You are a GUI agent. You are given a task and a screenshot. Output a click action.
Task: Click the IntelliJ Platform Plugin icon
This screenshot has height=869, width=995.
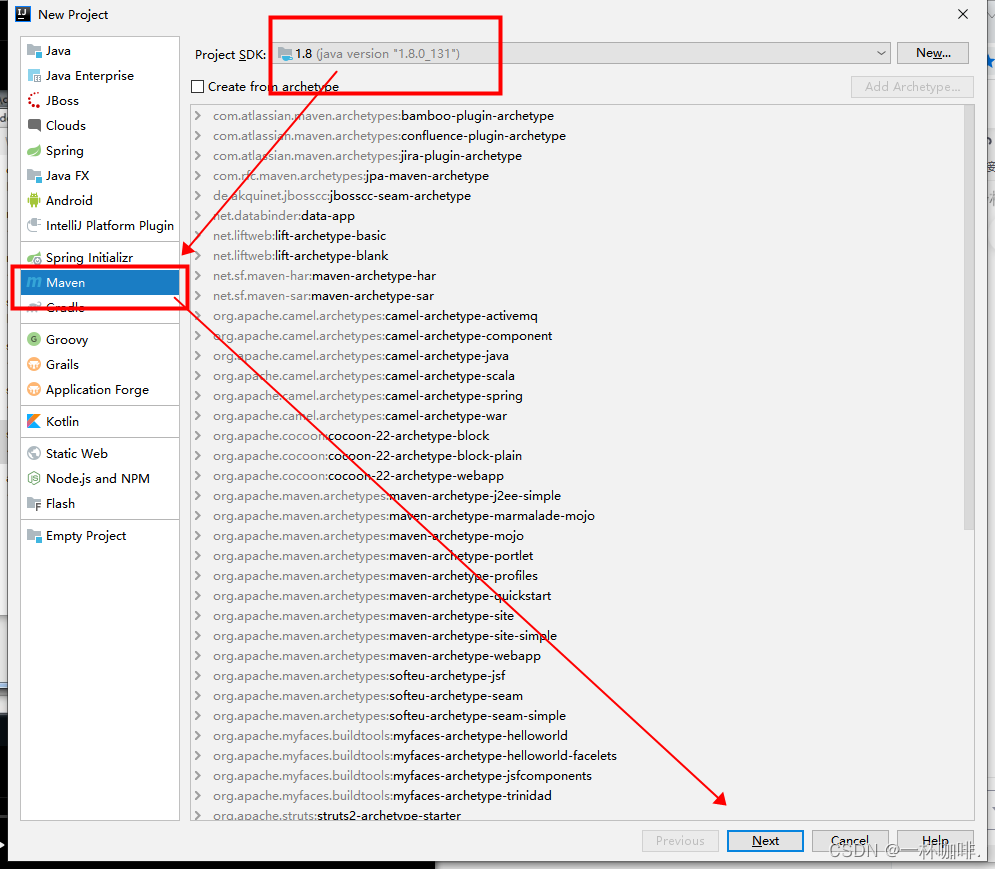tap(34, 225)
